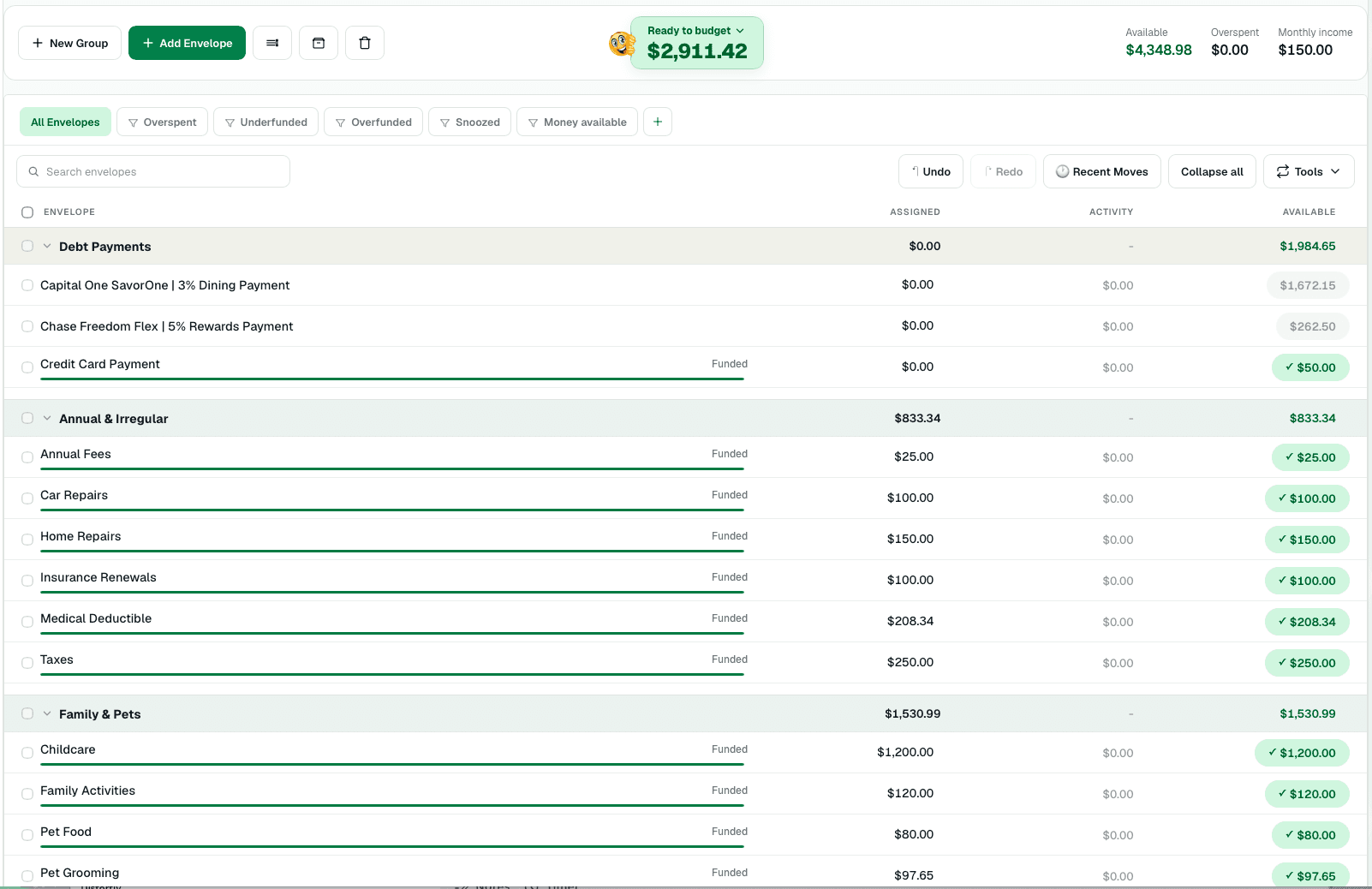The width and height of the screenshot is (1372, 889).
Task: Click the funnel icon on Money available filter
Action: 533,122
